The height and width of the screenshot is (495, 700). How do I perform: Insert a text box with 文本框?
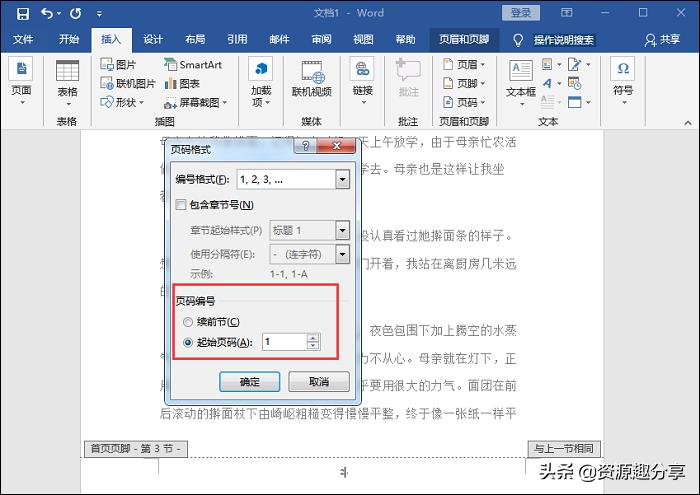click(521, 83)
